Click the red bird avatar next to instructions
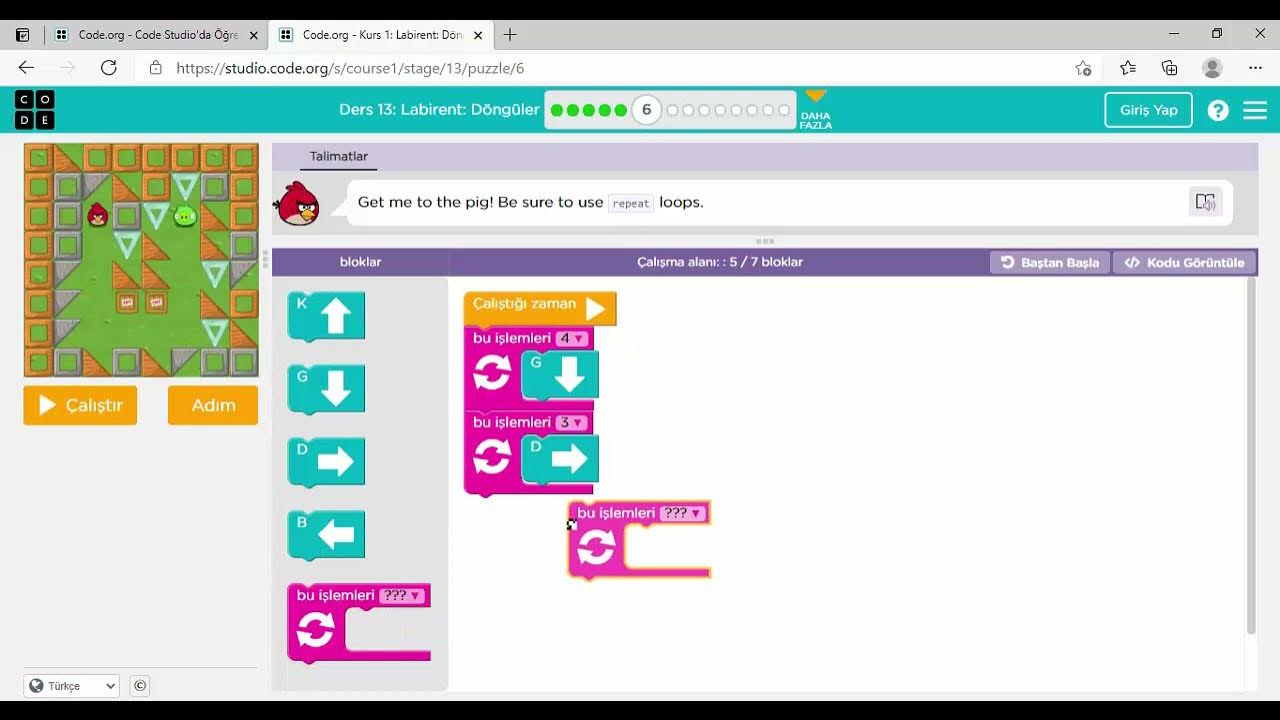Image resolution: width=1280 pixels, height=720 pixels. coord(297,203)
